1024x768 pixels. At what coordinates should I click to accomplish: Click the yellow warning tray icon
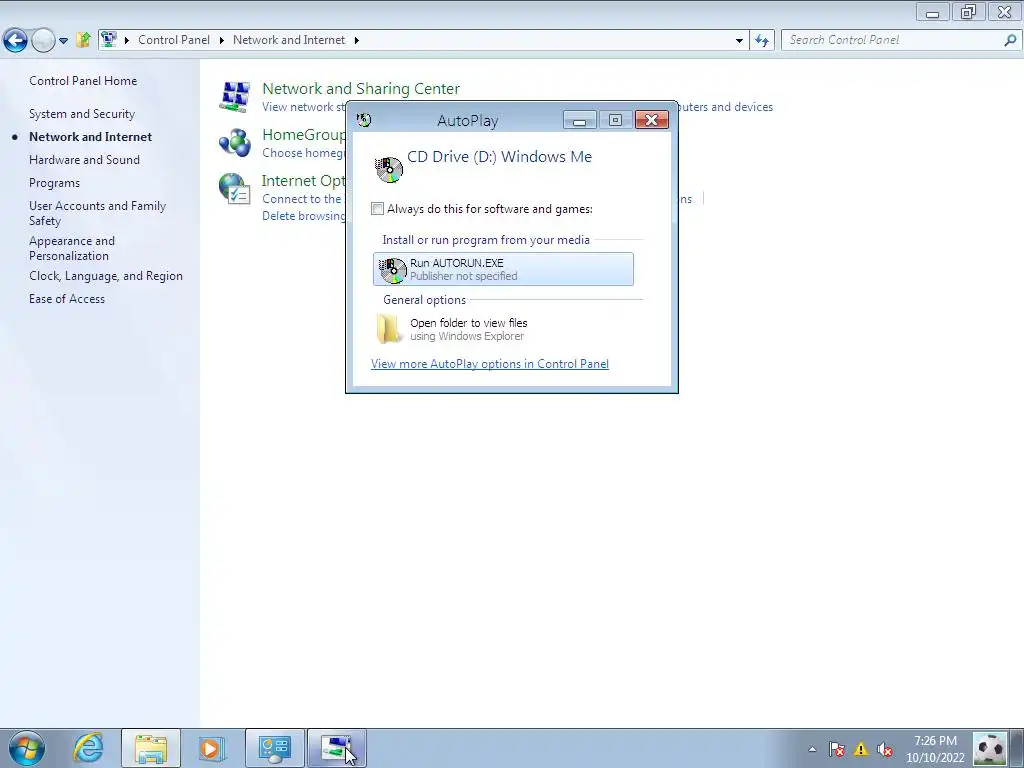(861, 749)
